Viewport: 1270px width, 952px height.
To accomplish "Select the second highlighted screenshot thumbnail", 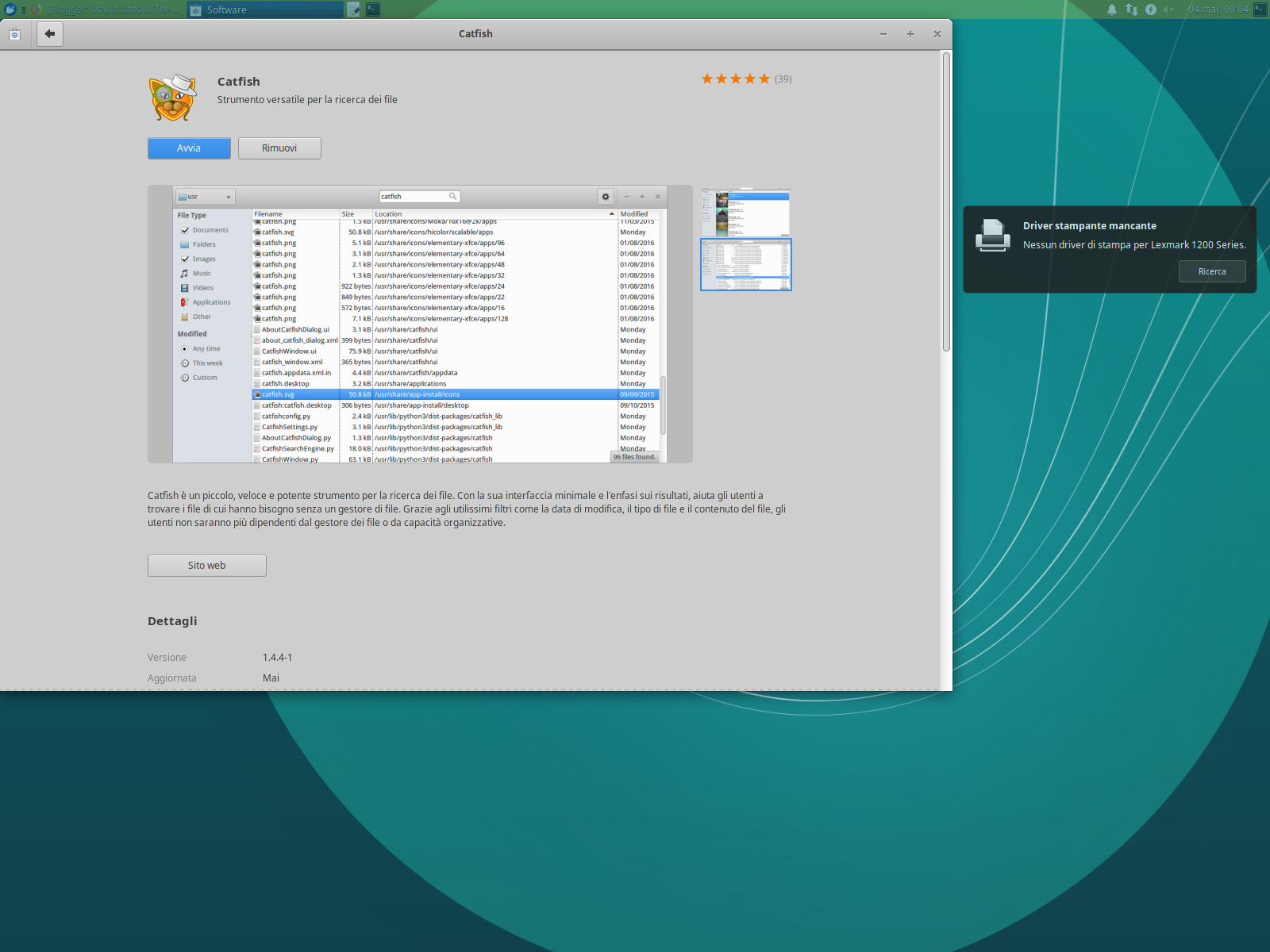I will click(745, 265).
